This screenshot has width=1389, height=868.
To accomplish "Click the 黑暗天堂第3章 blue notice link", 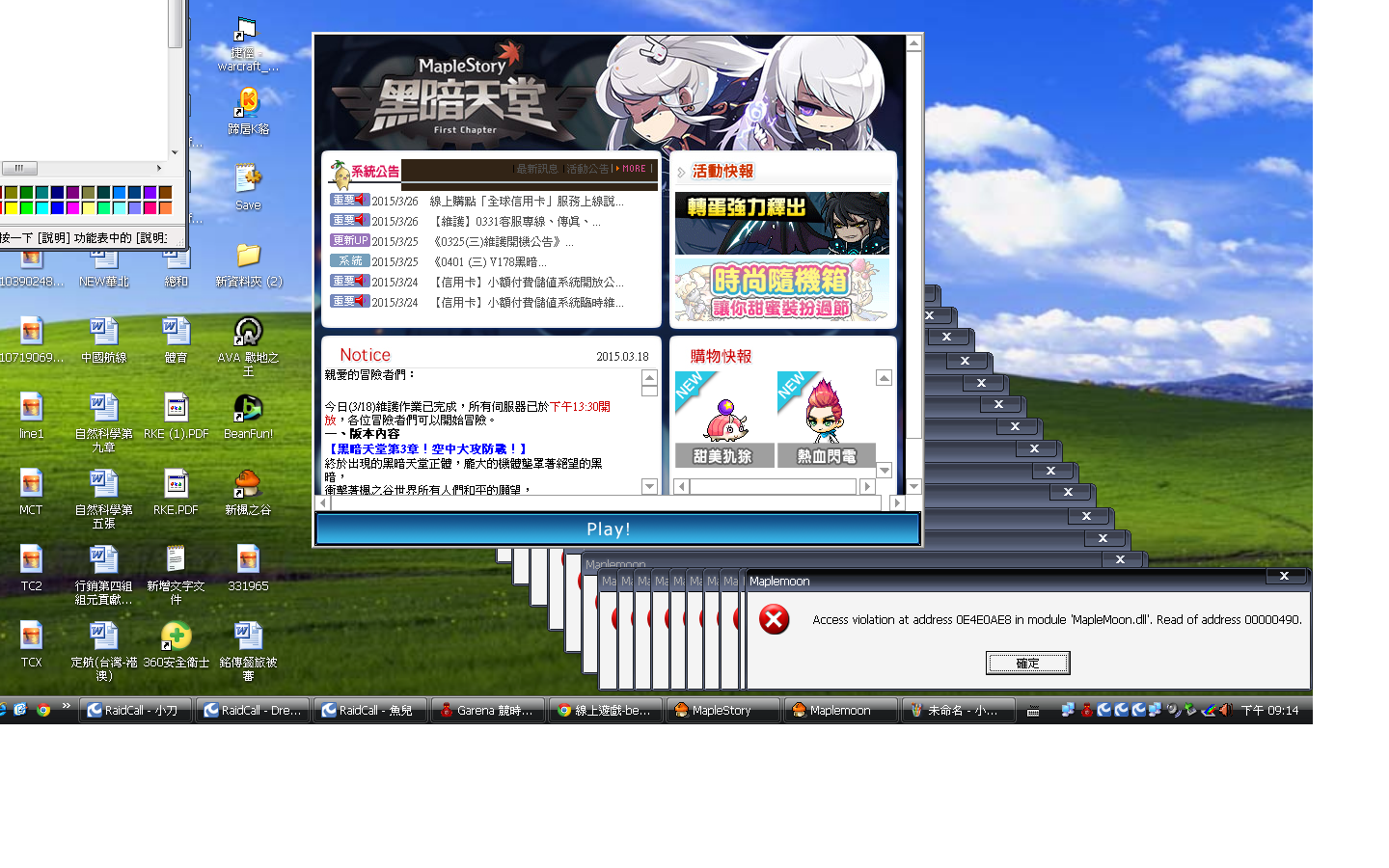I will (x=426, y=448).
